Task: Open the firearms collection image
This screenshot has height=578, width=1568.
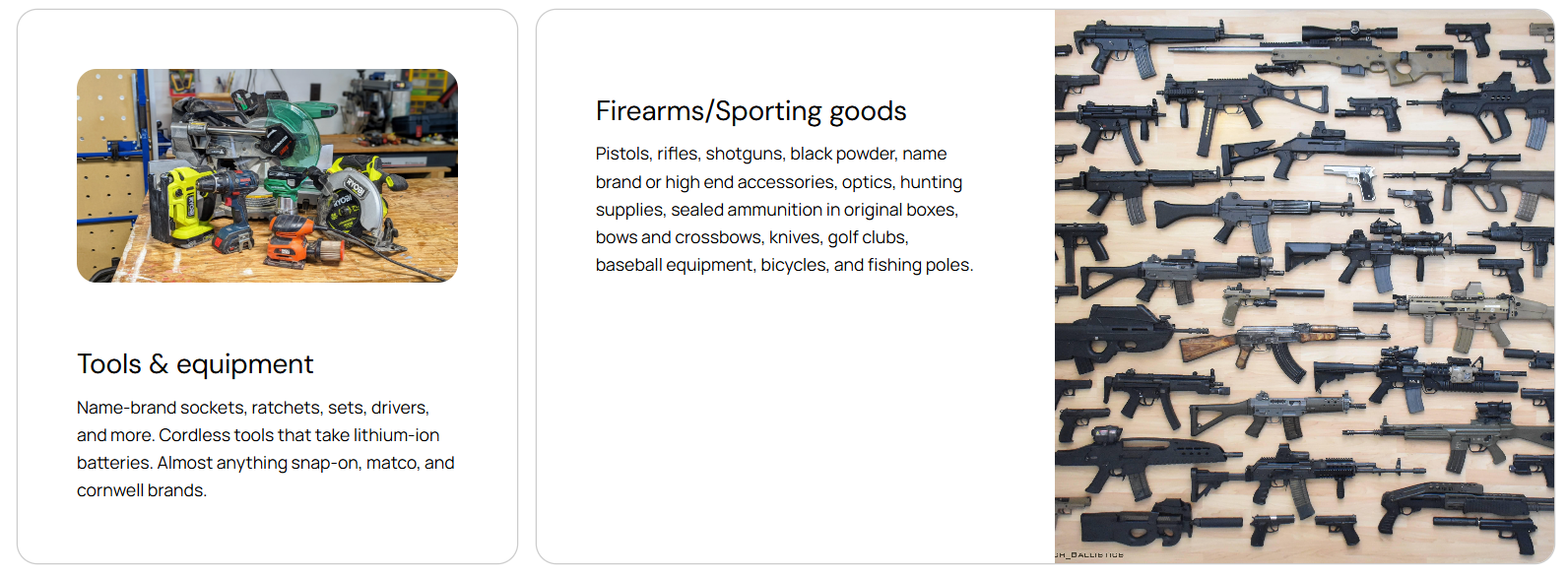Action: click(1304, 286)
